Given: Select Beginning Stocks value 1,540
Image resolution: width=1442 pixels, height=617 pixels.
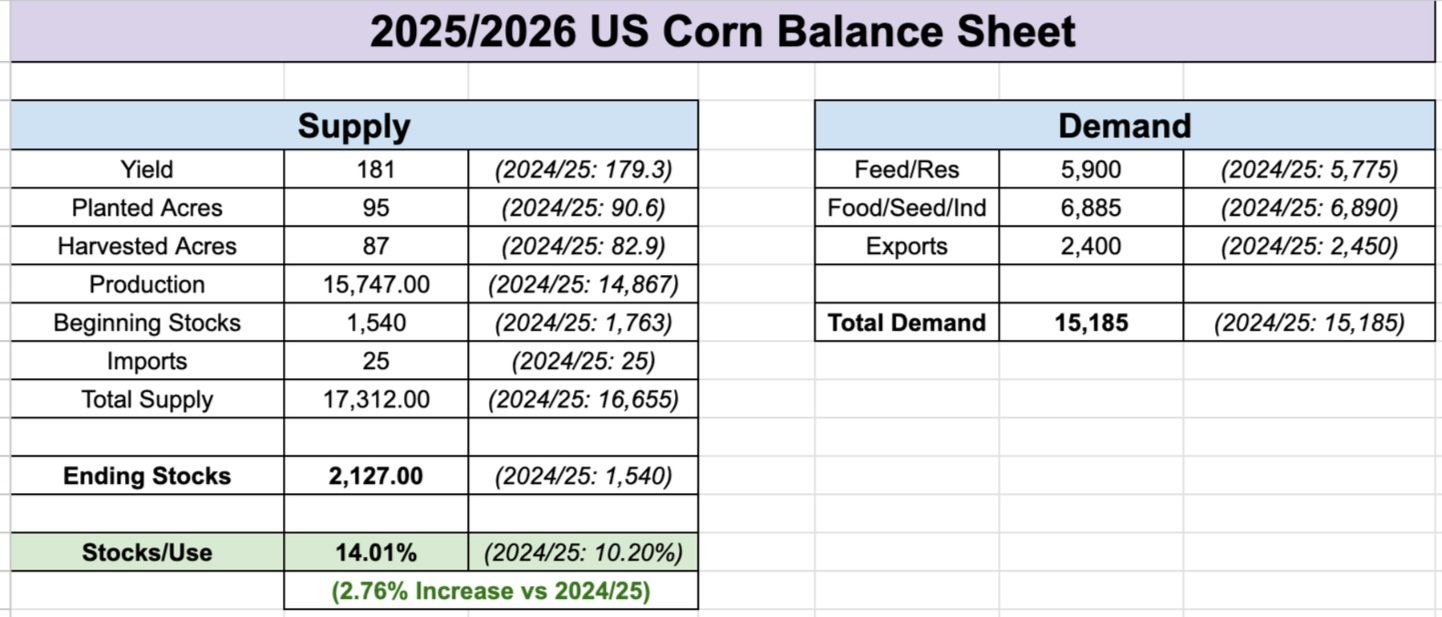Looking at the screenshot, I should coord(376,322).
